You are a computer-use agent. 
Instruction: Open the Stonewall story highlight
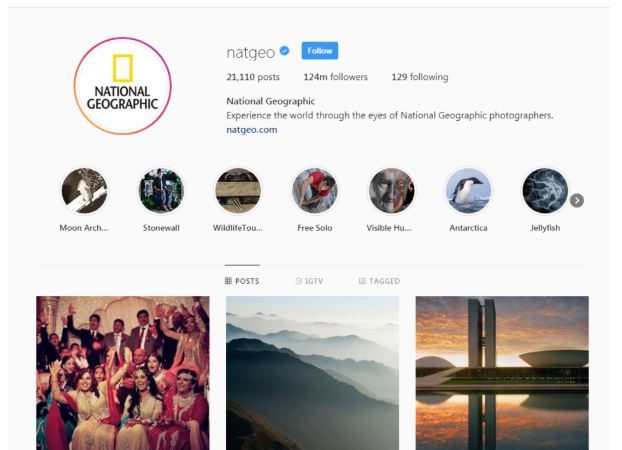[161, 191]
